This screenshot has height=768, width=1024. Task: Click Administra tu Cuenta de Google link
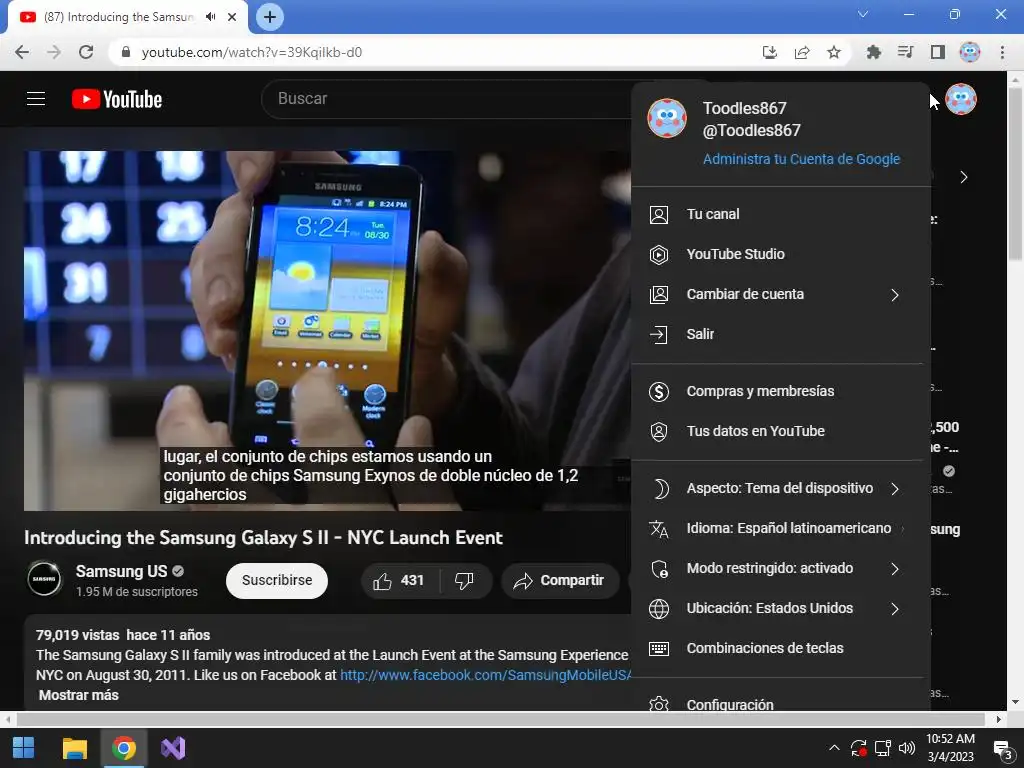(x=801, y=159)
